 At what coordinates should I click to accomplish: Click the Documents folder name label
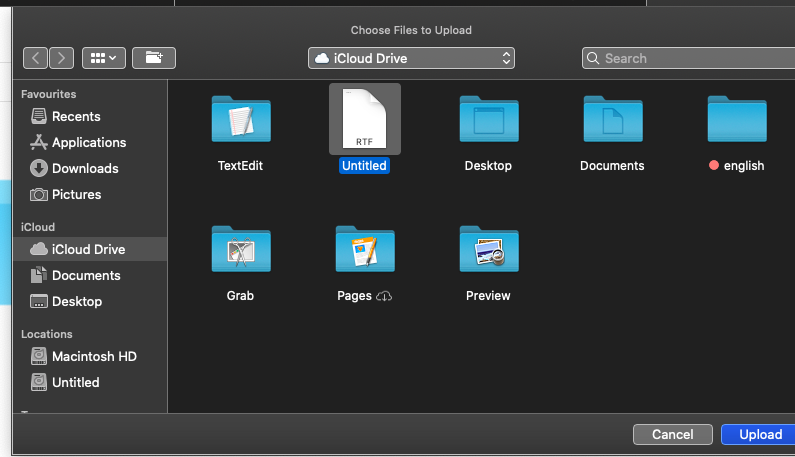pos(612,165)
